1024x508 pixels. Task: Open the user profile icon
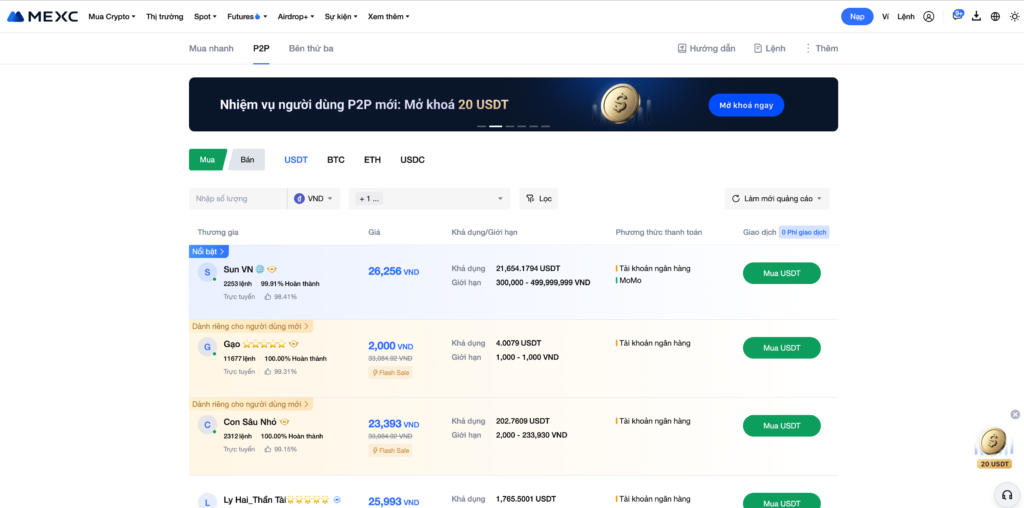click(x=929, y=17)
